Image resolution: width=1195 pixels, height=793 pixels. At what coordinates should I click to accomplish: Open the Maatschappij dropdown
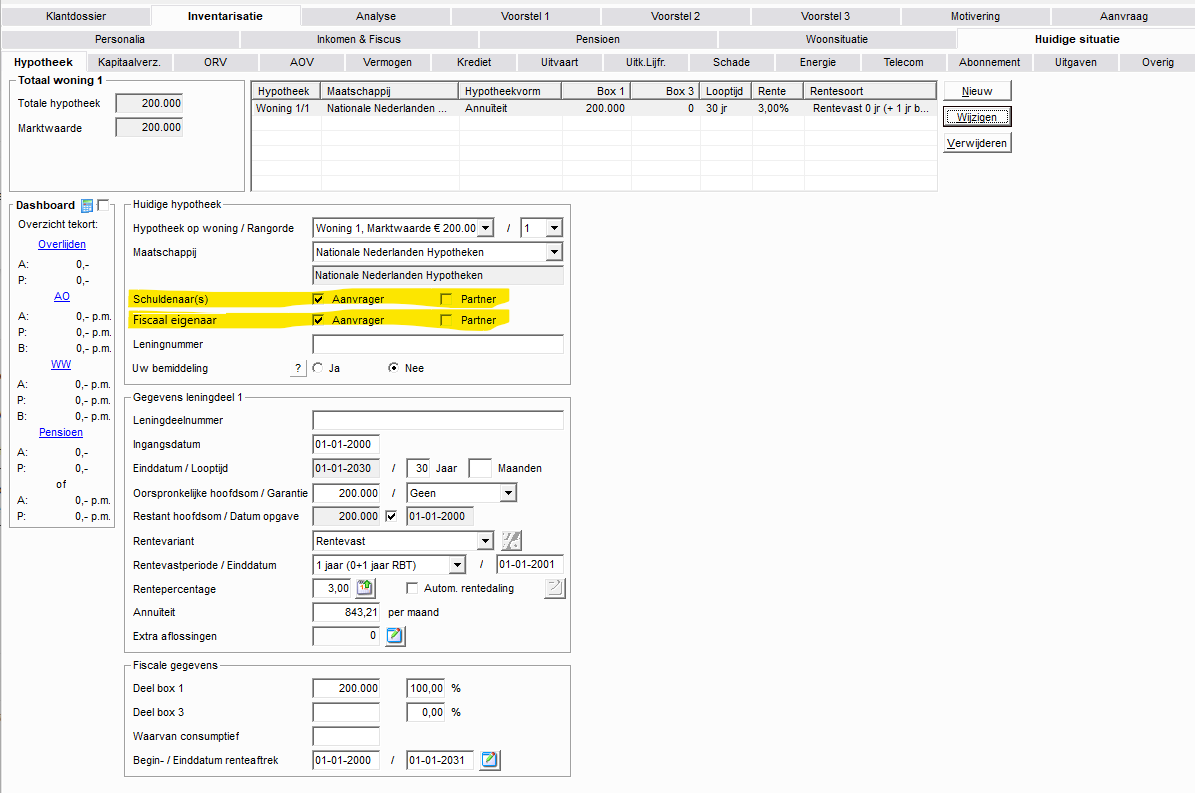[554, 252]
